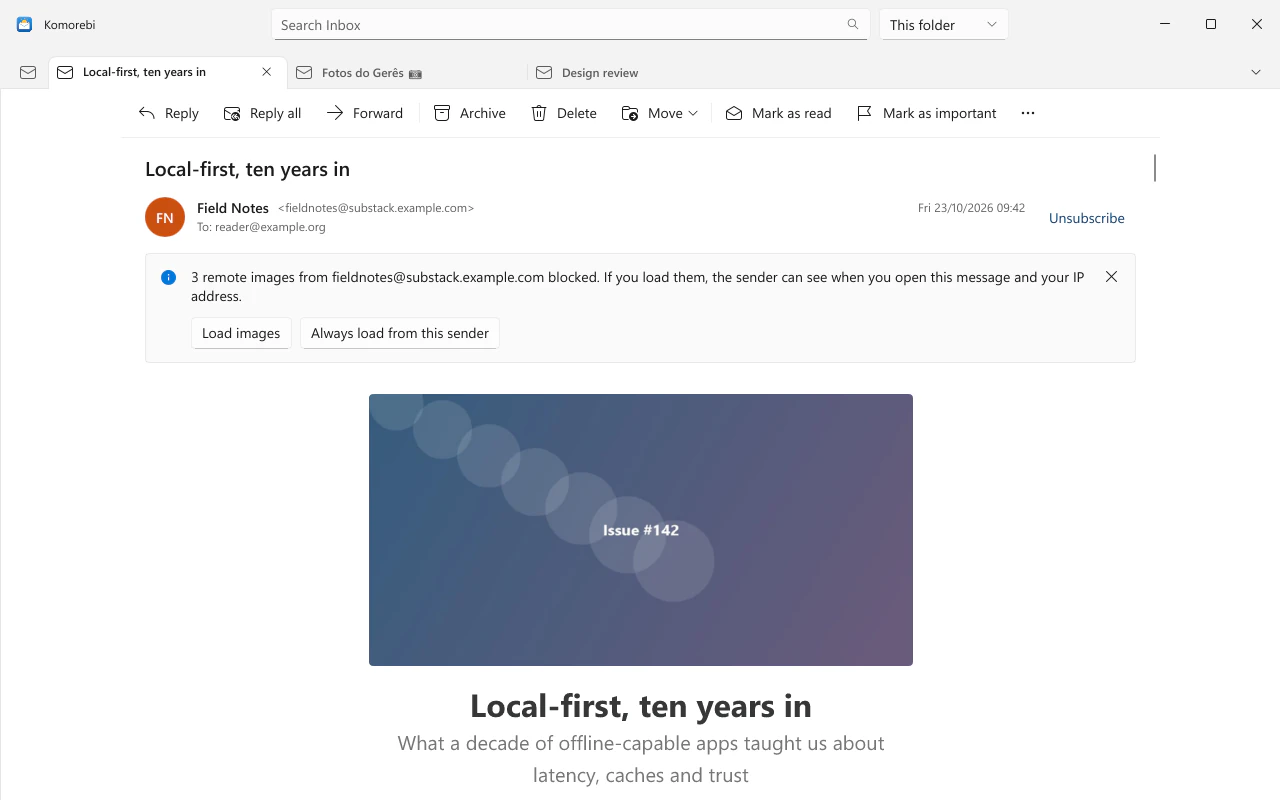Click Always load from this sender

(400, 333)
